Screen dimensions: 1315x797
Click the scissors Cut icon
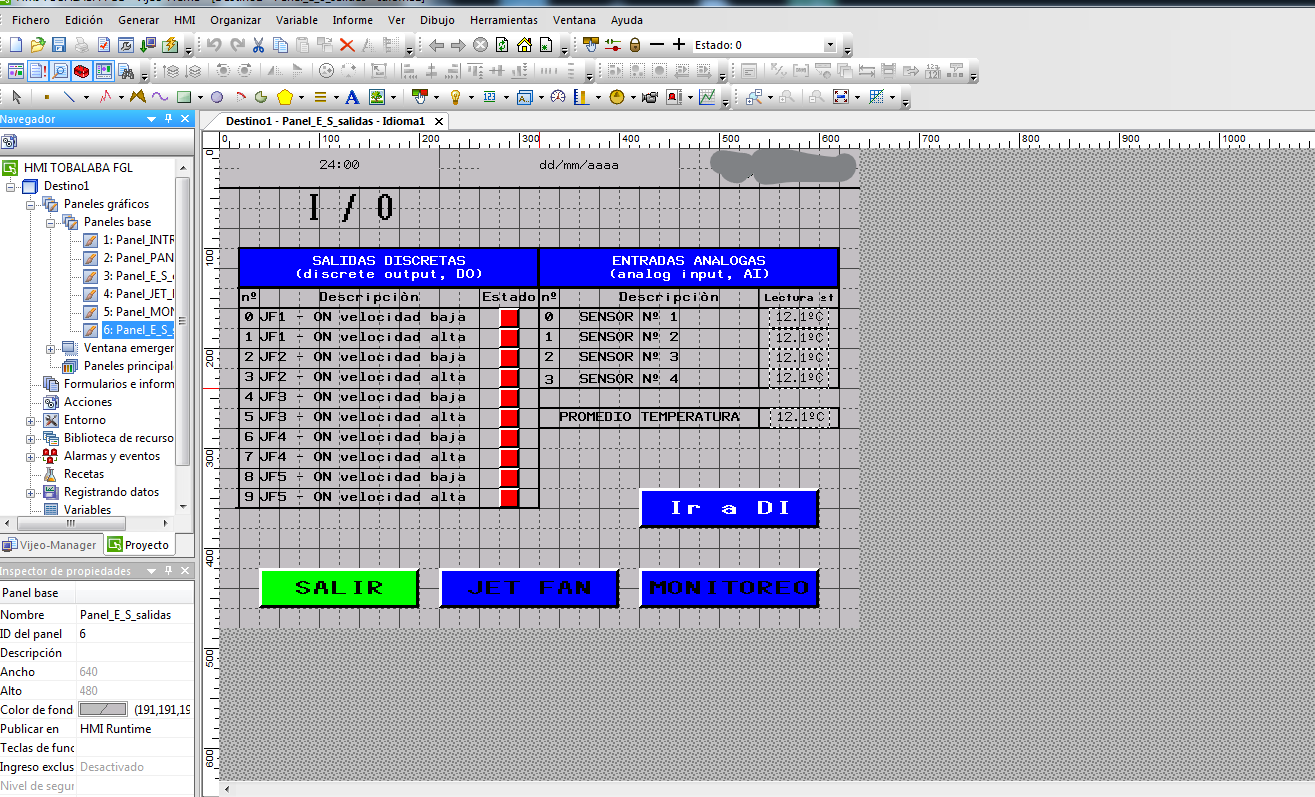click(x=258, y=45)
